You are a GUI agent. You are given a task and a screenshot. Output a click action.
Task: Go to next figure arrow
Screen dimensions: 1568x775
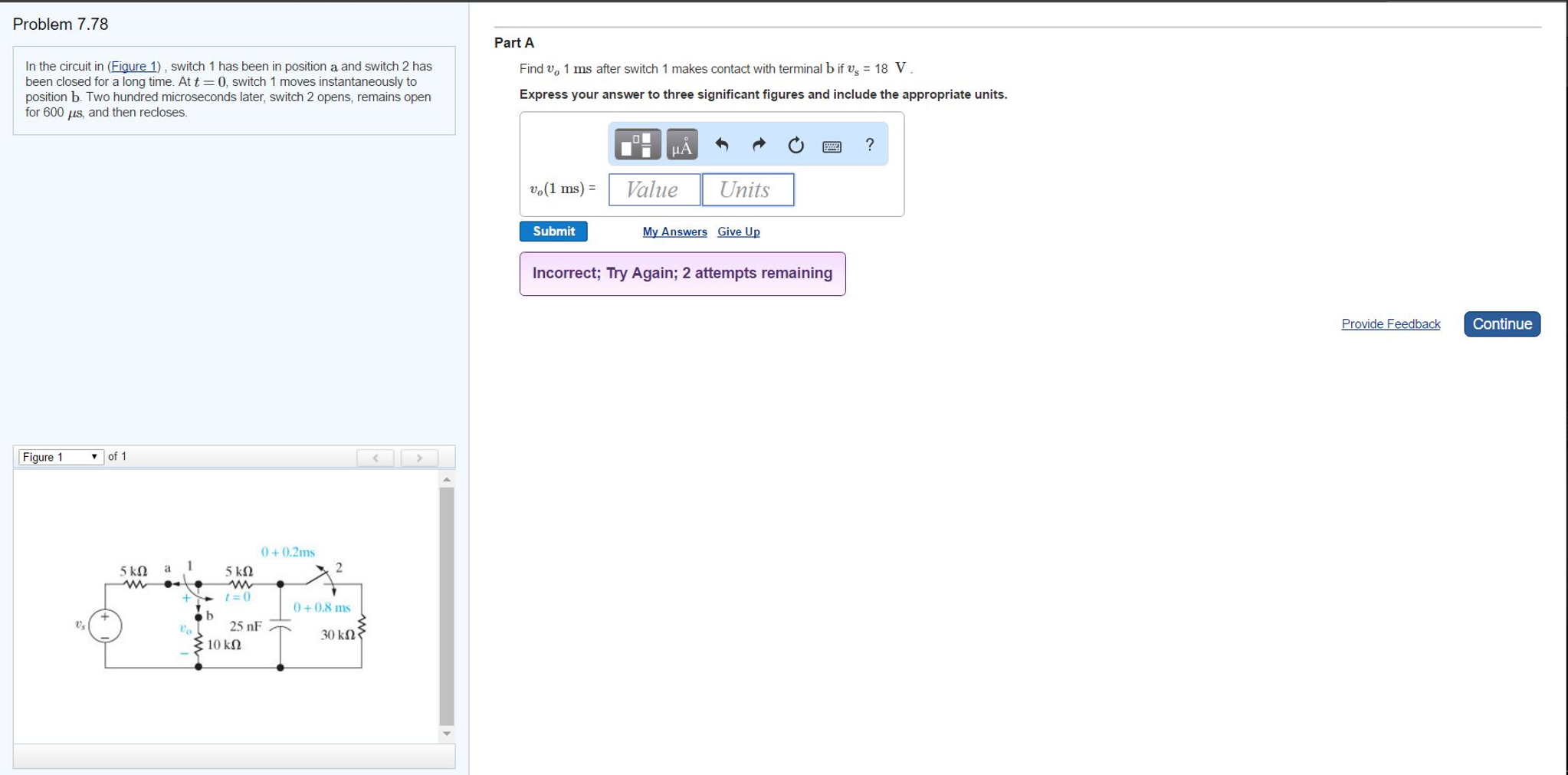(419, 458)
